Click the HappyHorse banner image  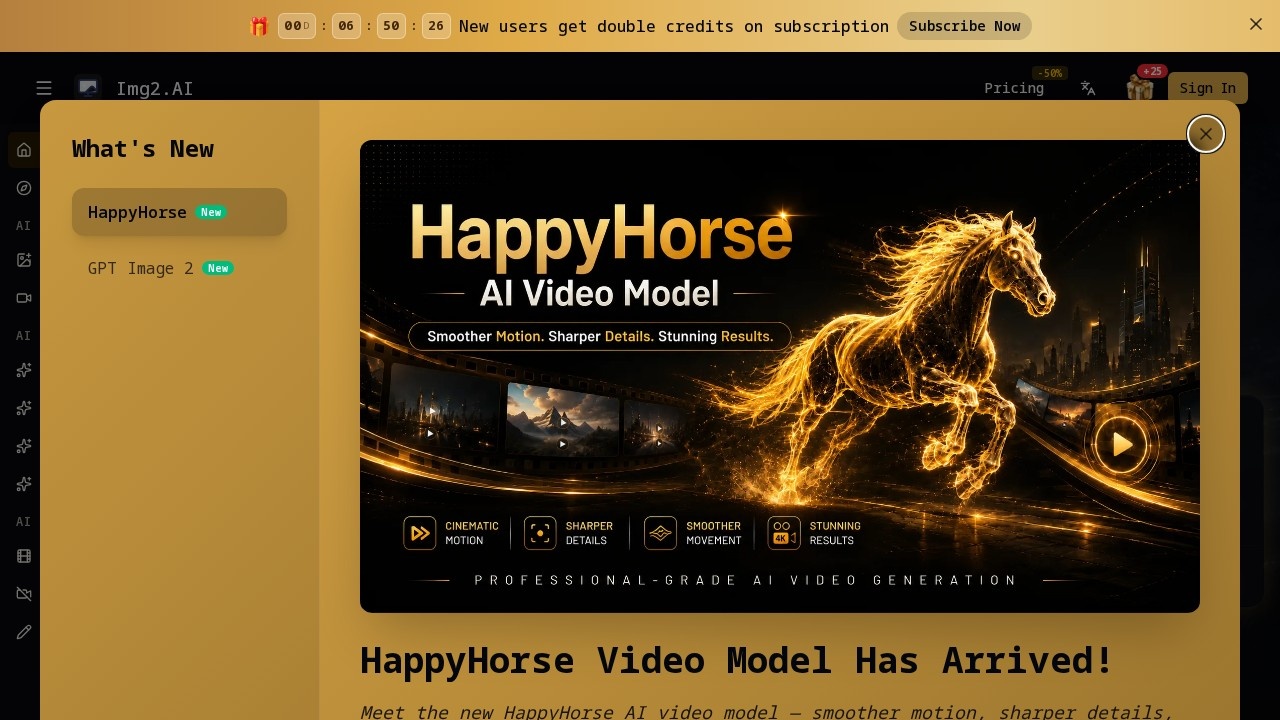[x=780, y=376]
